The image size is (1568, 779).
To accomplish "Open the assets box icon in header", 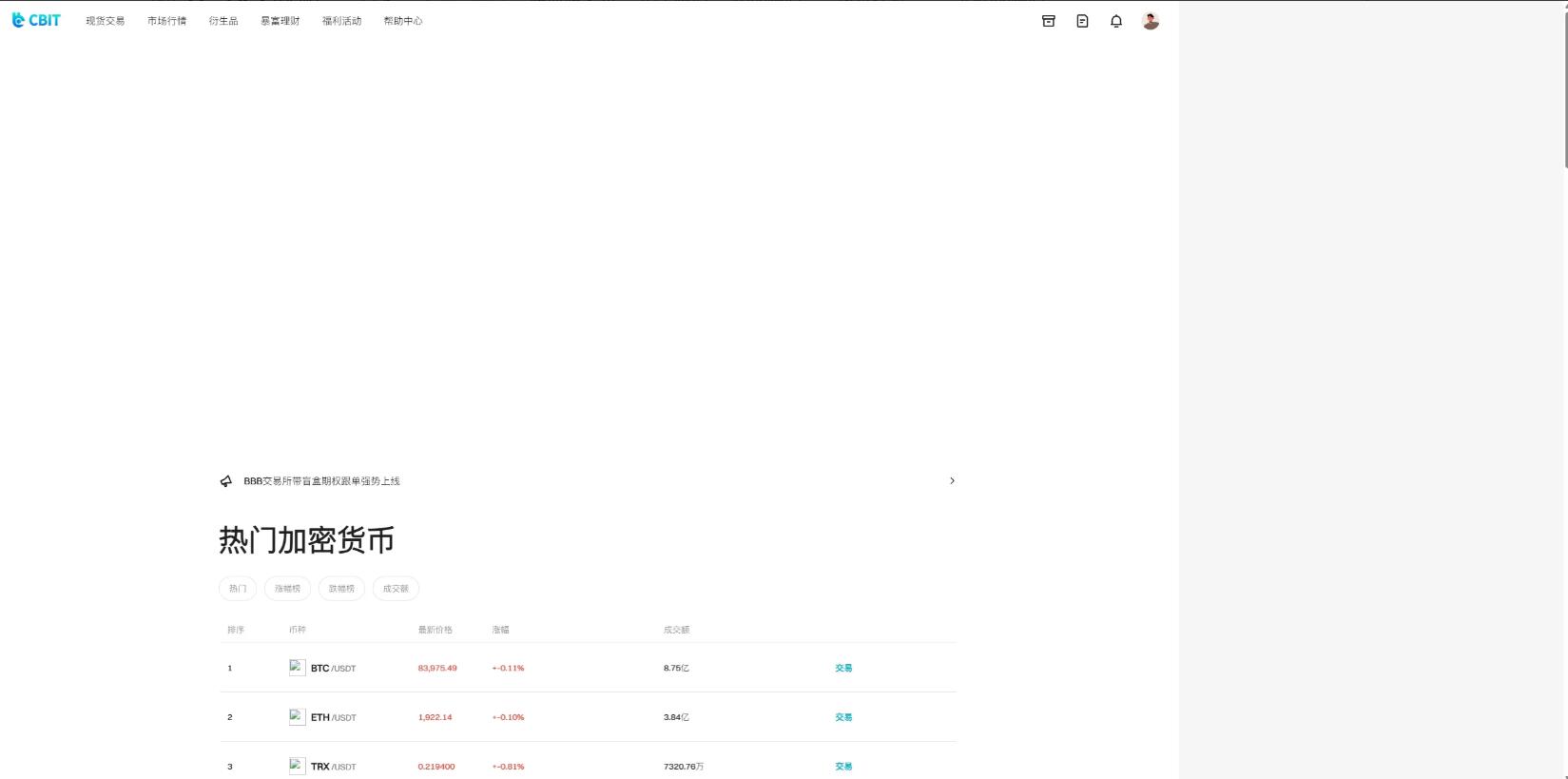I will 1048,21.
